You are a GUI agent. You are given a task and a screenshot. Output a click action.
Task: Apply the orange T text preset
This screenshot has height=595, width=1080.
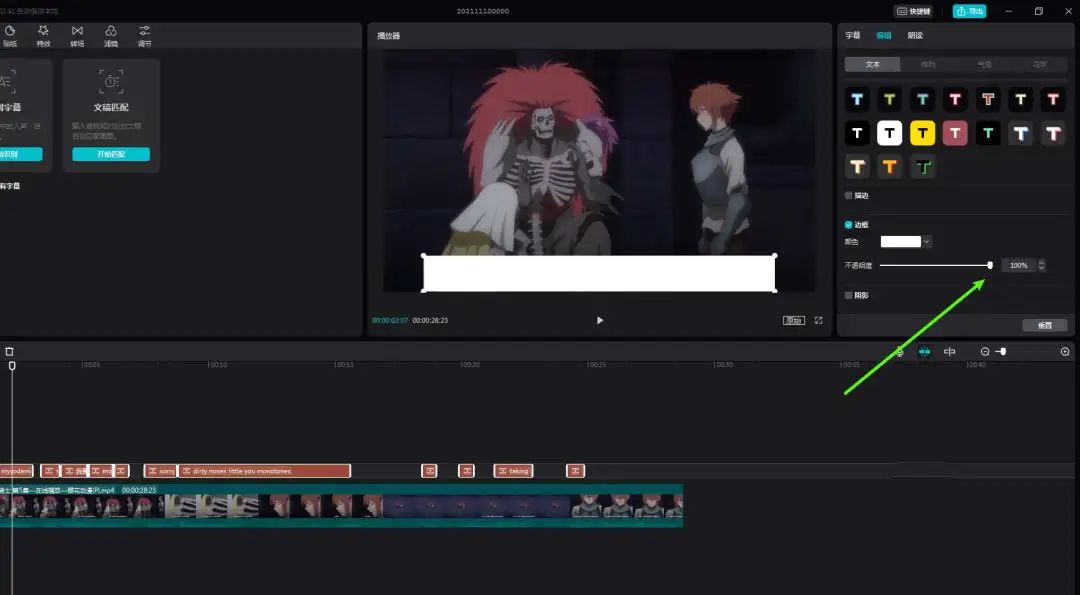pos(890,166)
